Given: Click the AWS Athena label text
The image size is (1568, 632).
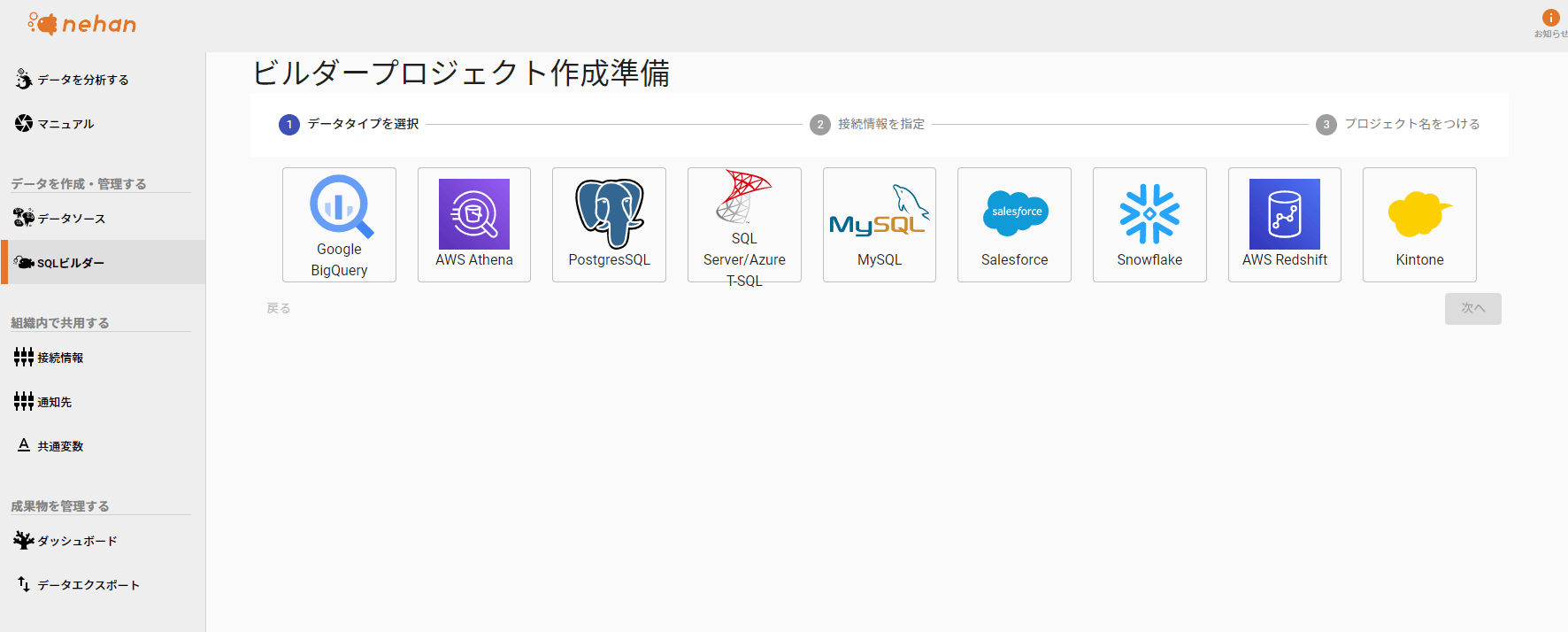Looking at the screenshot, I should 474,259.
